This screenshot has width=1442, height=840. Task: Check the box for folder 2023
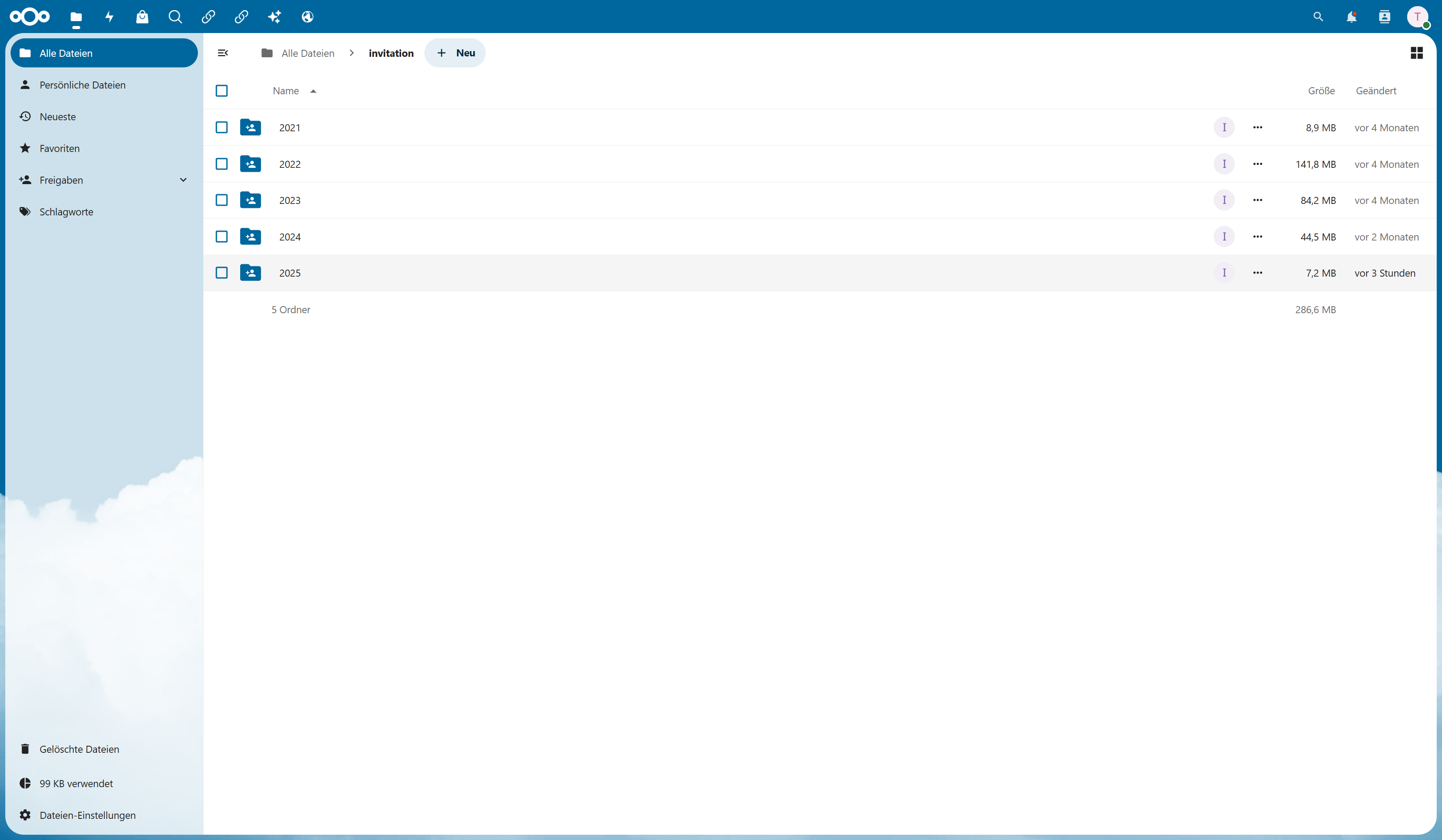click(x=221, y=200)
